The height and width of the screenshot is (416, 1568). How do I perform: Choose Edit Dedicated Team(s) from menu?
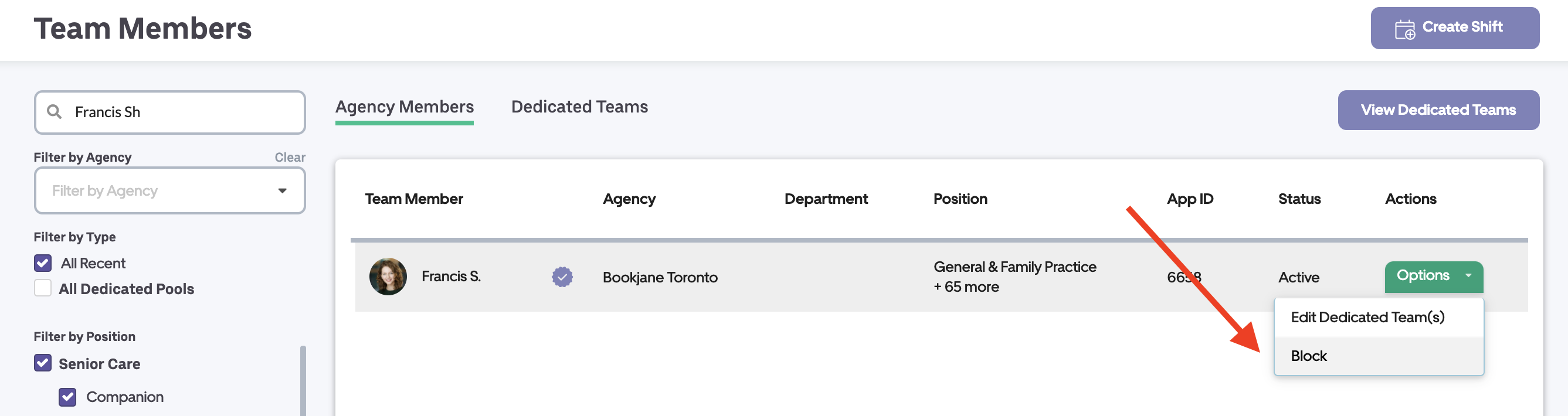(x=1366, y=317)
